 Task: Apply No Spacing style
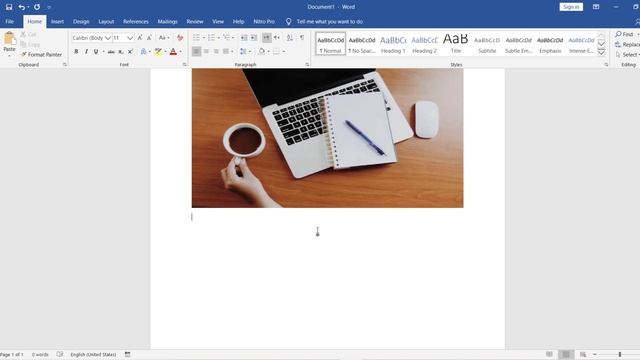coord(362,43)
